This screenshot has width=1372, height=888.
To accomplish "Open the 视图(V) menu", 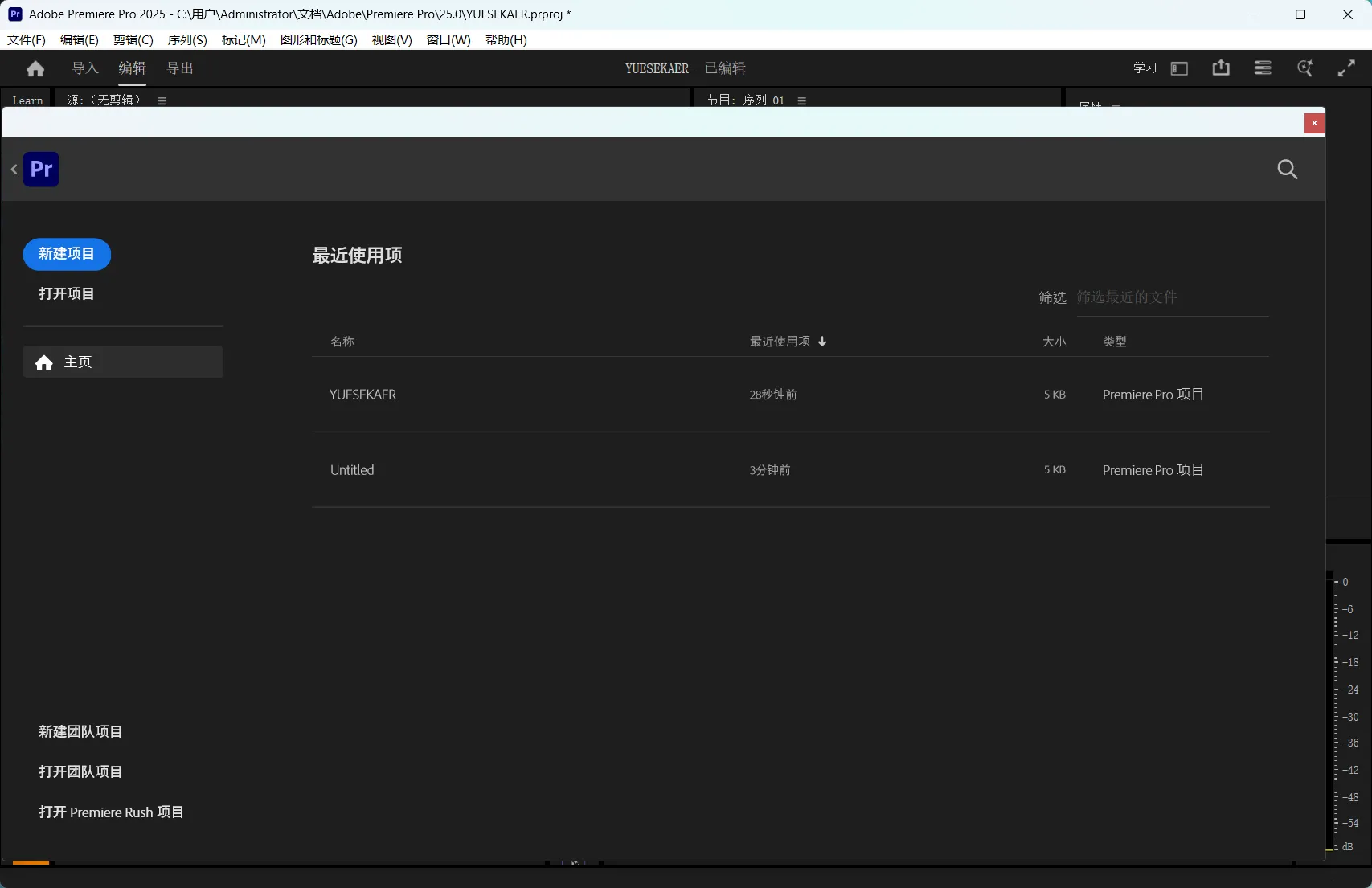I will click(391, 39).
